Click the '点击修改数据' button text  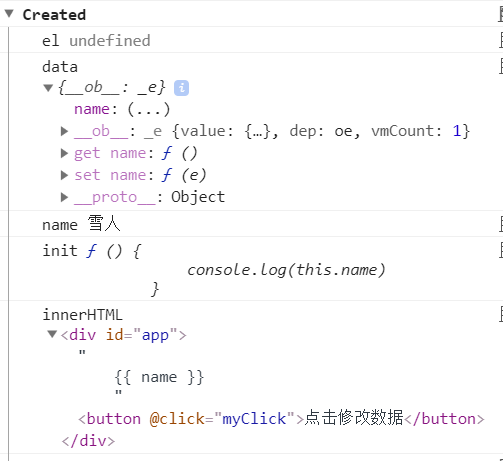coord(354,418)
